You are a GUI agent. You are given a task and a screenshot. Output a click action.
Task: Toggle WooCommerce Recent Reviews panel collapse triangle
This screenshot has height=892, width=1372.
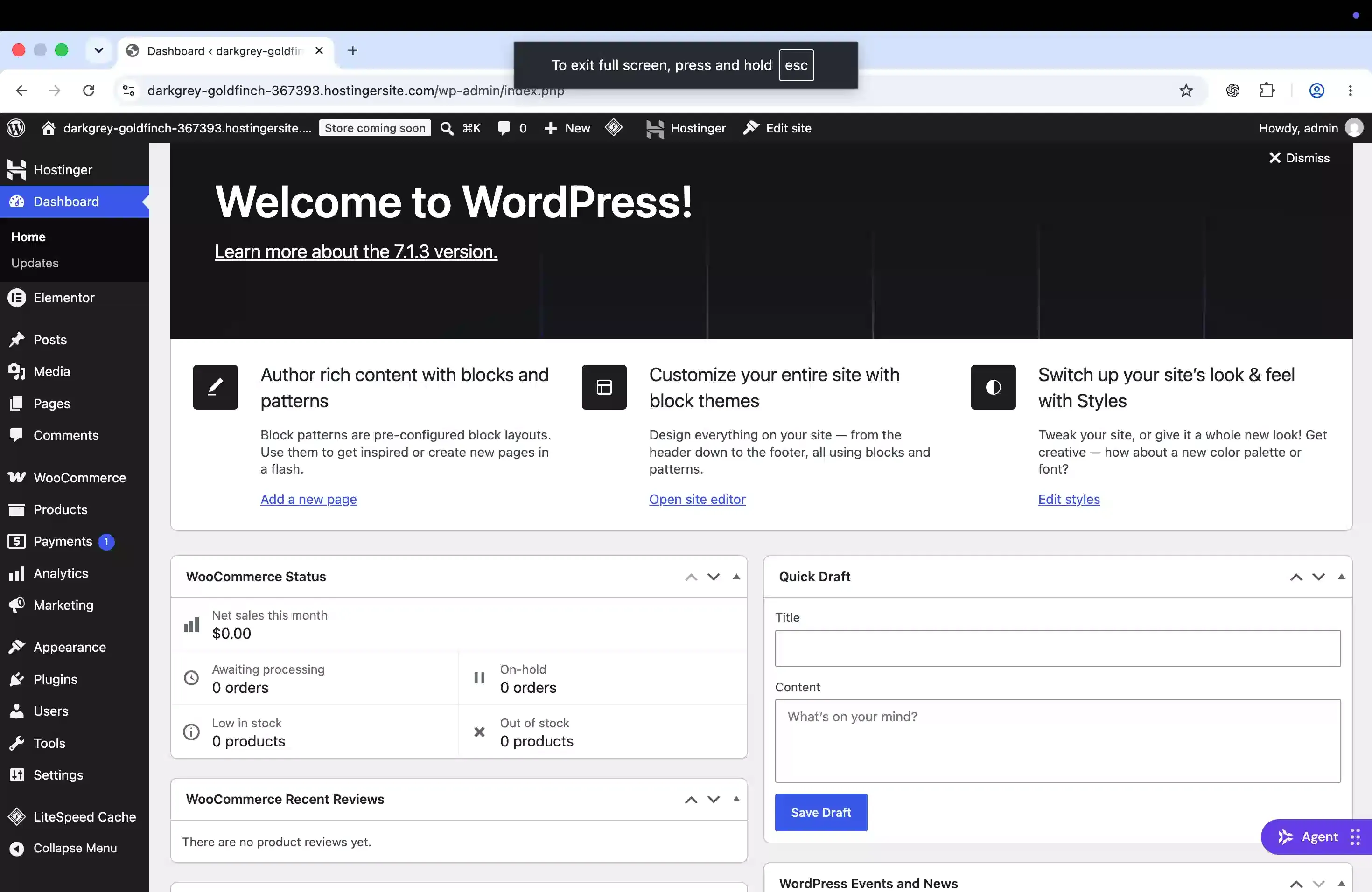point(736,799)
